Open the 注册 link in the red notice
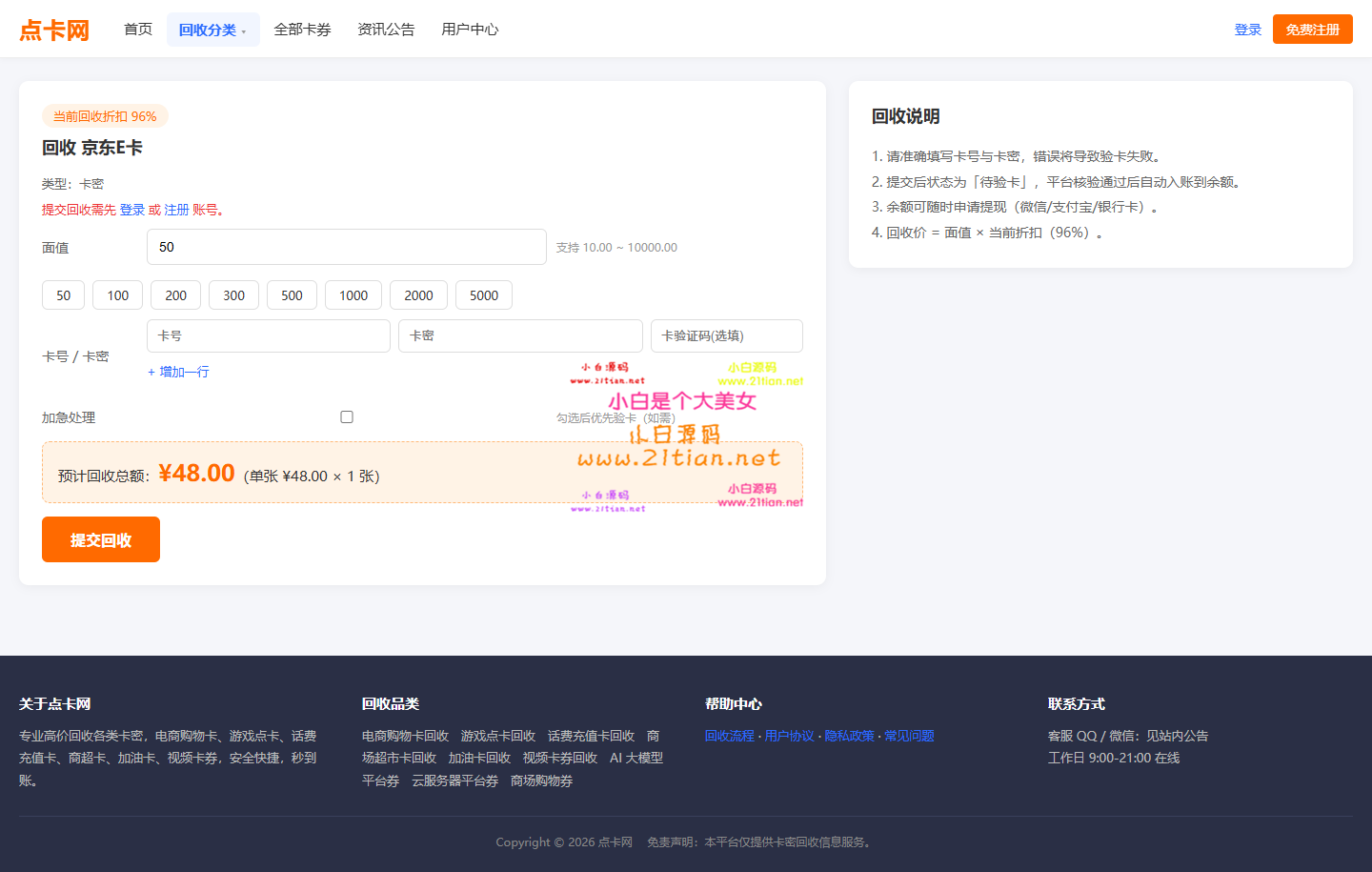The image size is (1372, 872). click(x=177, y=210)
